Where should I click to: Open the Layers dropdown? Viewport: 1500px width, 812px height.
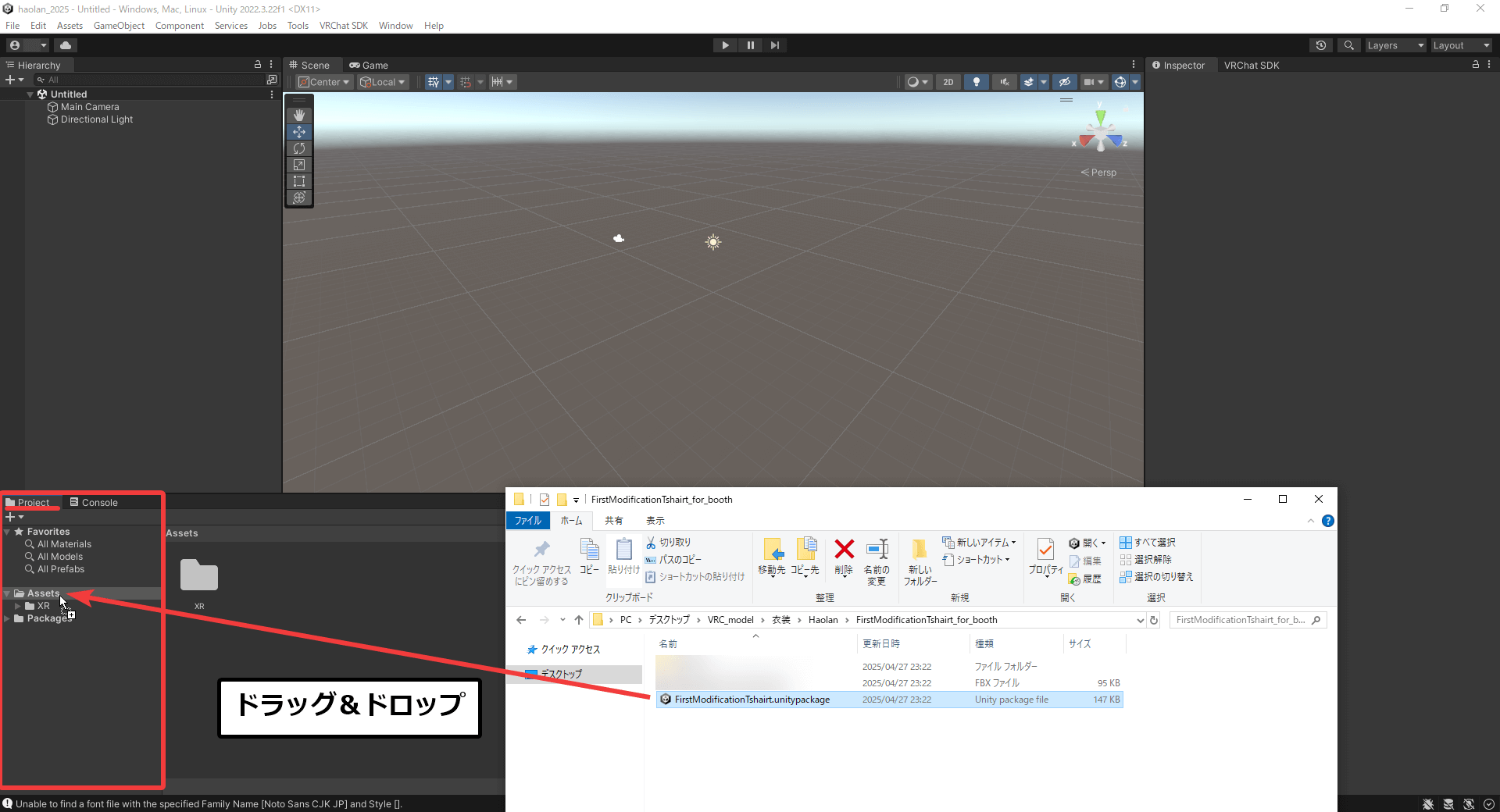pyautogui.click(x=1395, y=45)
